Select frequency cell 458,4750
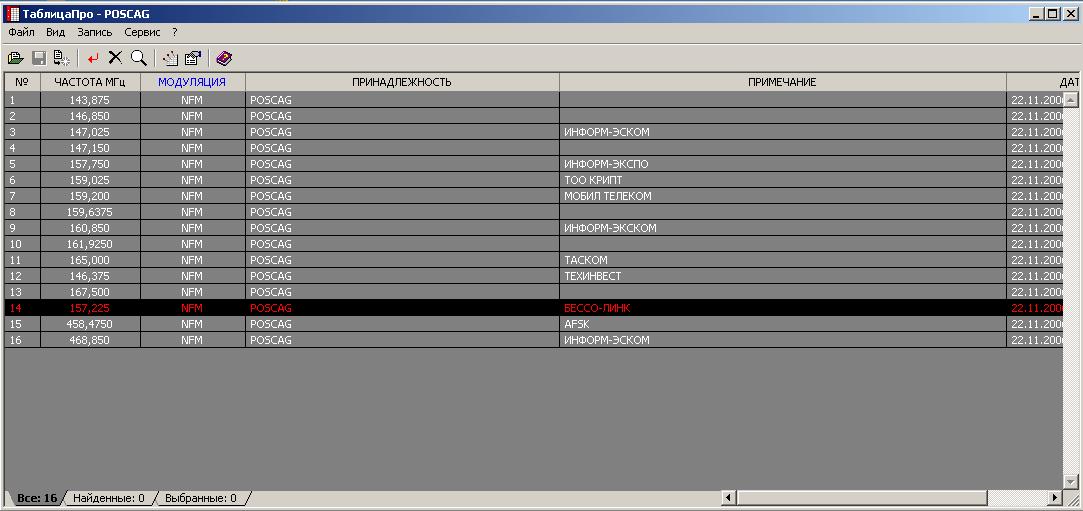1083x511 pixels. coord(90,324)
